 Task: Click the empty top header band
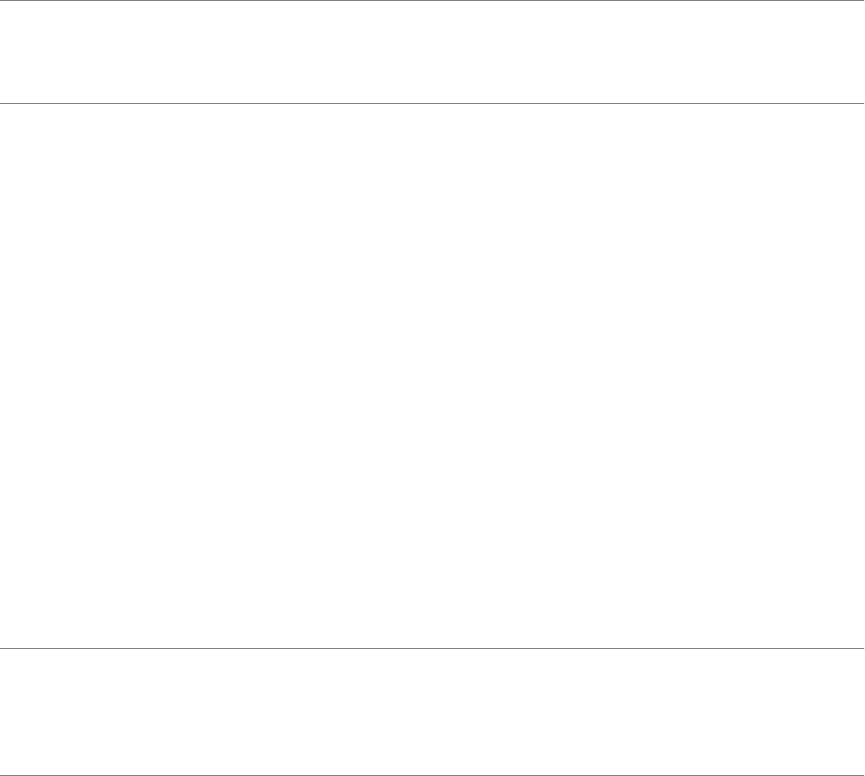(x=432, y=52)
